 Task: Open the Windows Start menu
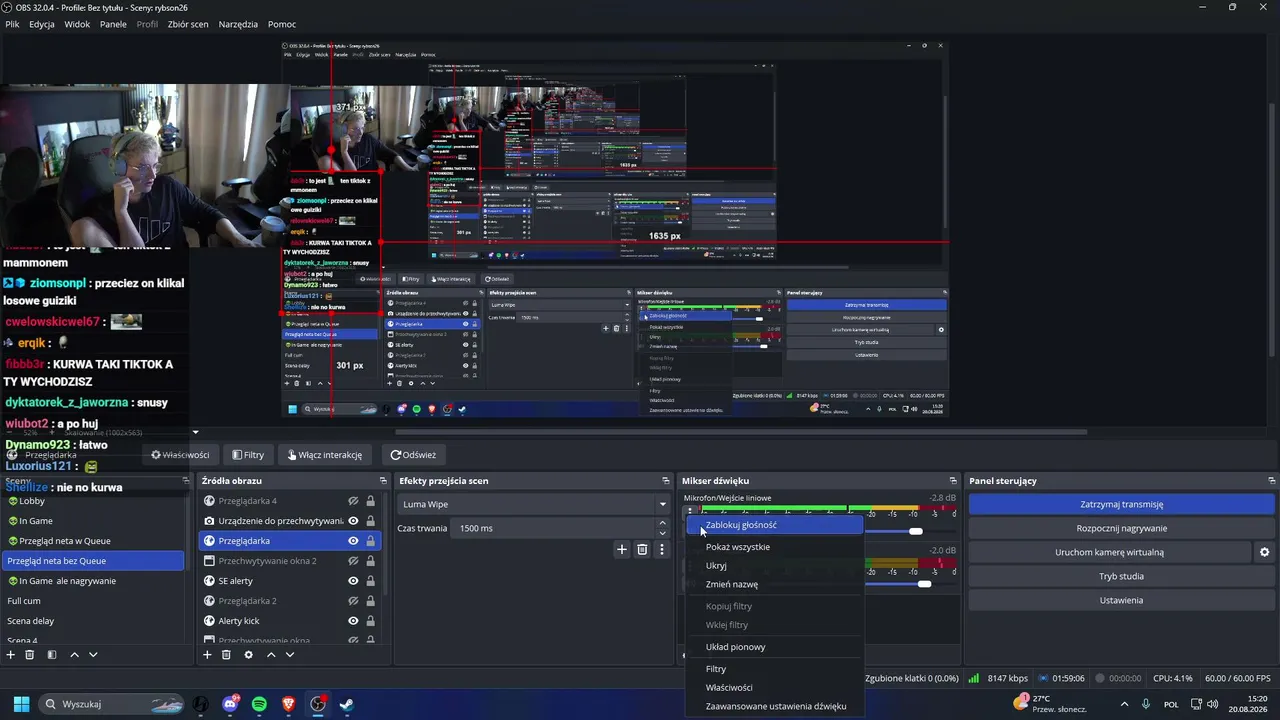point(21,704)
